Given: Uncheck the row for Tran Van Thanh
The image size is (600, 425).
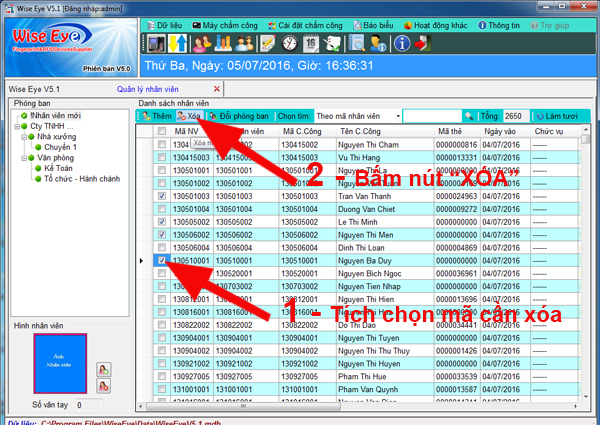Looking at the screenshot, I should click(162, 196).
